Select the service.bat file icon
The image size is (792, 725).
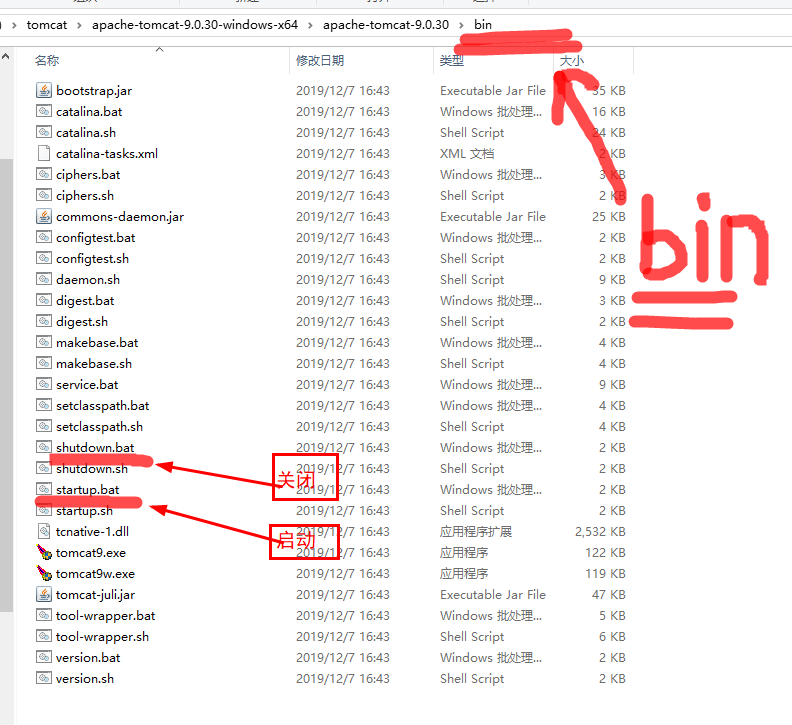click(44, 384)
